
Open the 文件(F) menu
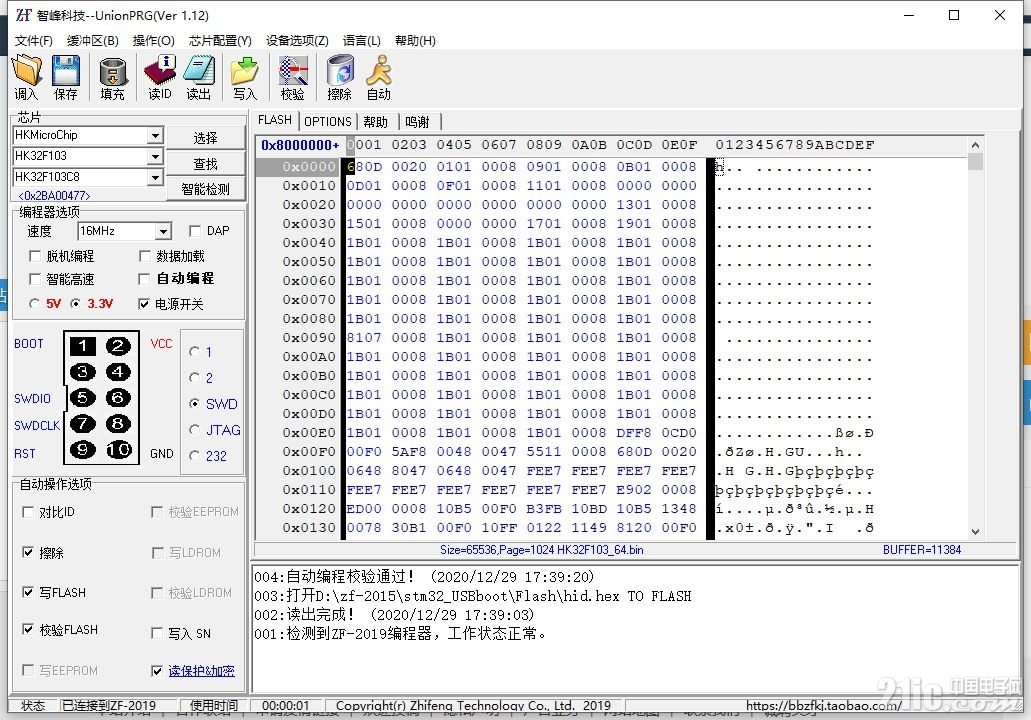point(34,41)
